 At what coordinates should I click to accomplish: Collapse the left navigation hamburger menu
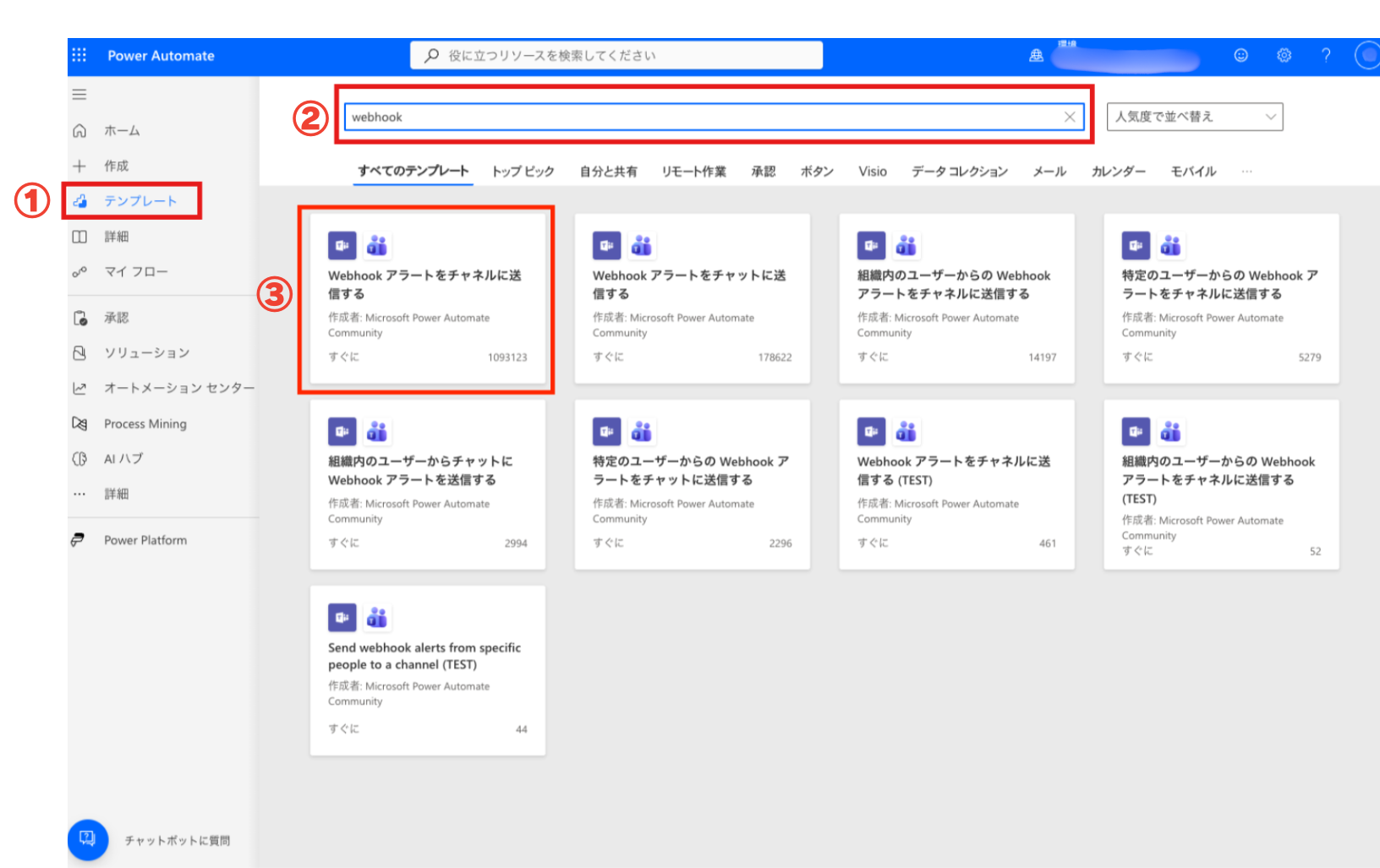(x=79, y=95)
